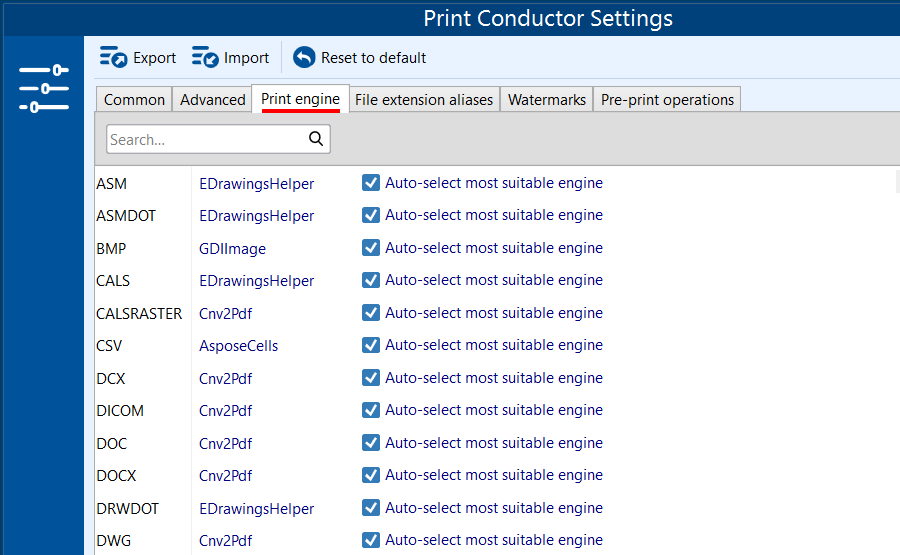Uncheck auto-select engine for ASM
900x555 pixels.
(x=371, y=183)
